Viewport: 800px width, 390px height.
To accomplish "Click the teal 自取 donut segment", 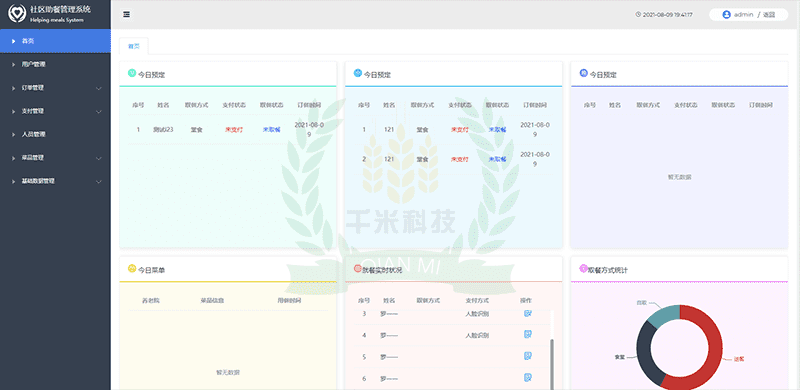I will click(x=665, y=314).
